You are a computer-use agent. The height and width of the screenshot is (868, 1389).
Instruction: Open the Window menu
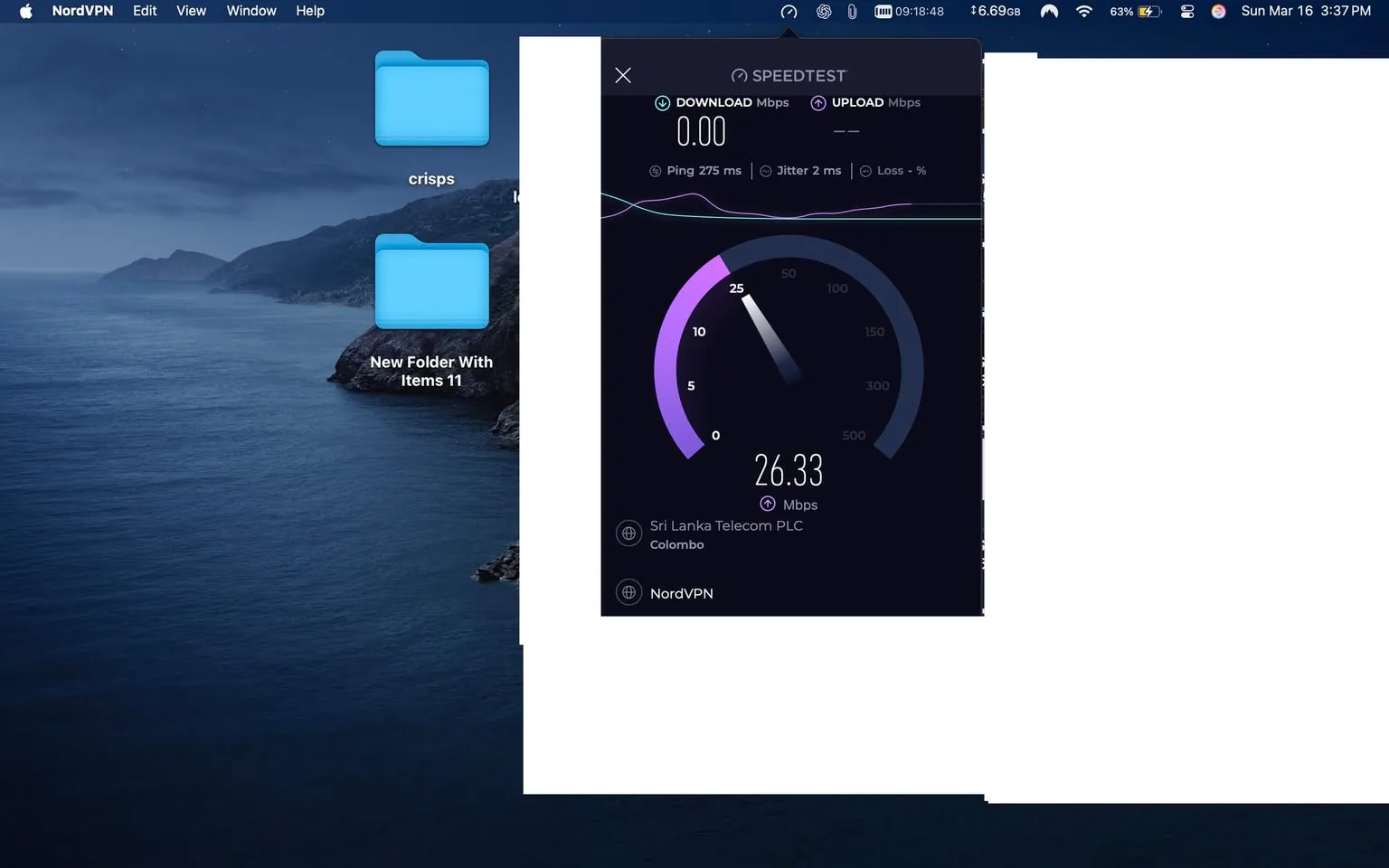pos(250,11)
